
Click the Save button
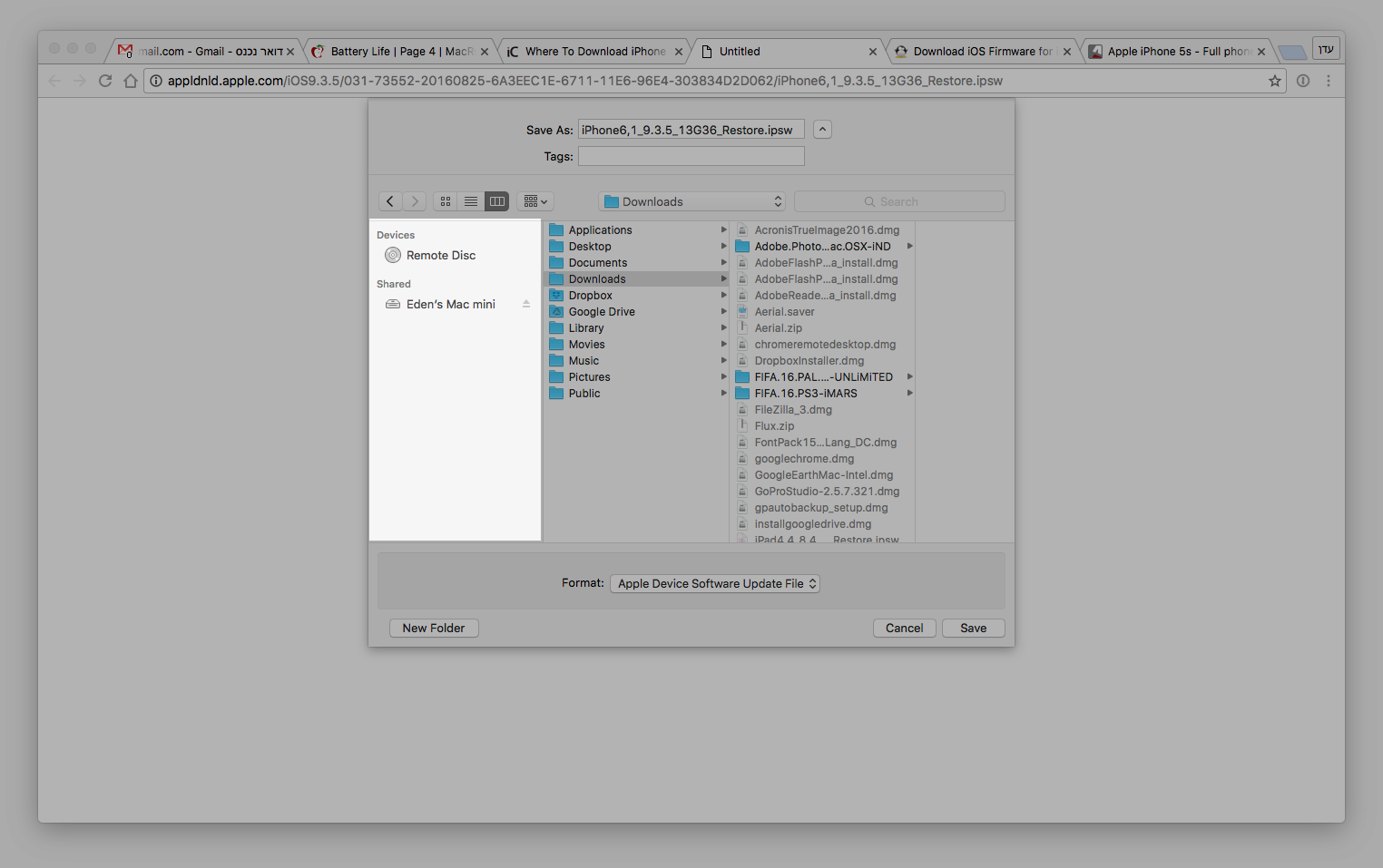tap(974, 628)
